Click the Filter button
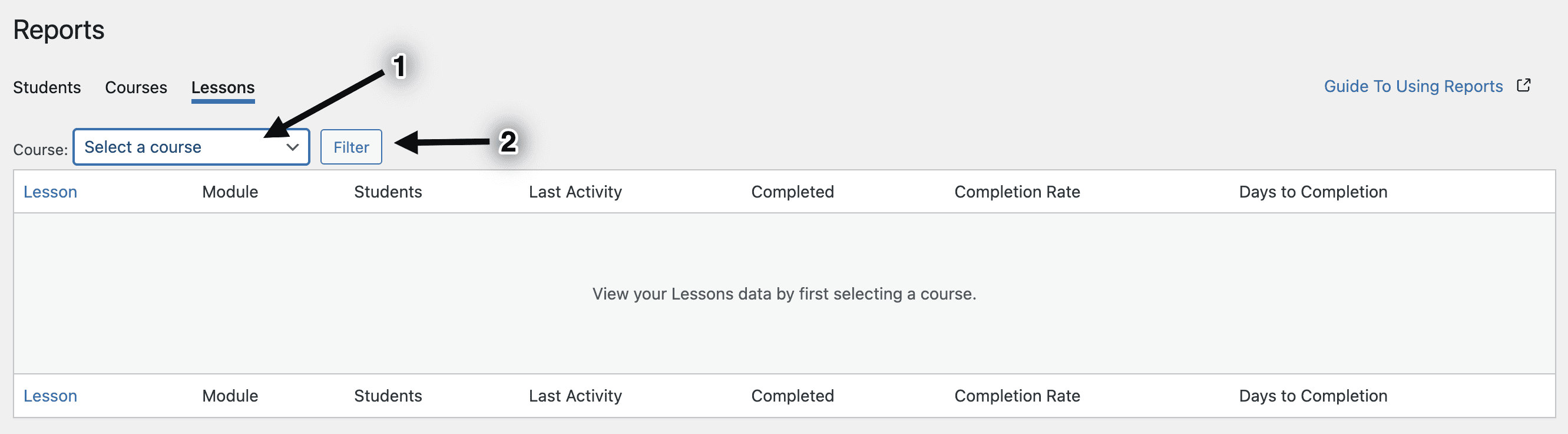 pos(351,147)
